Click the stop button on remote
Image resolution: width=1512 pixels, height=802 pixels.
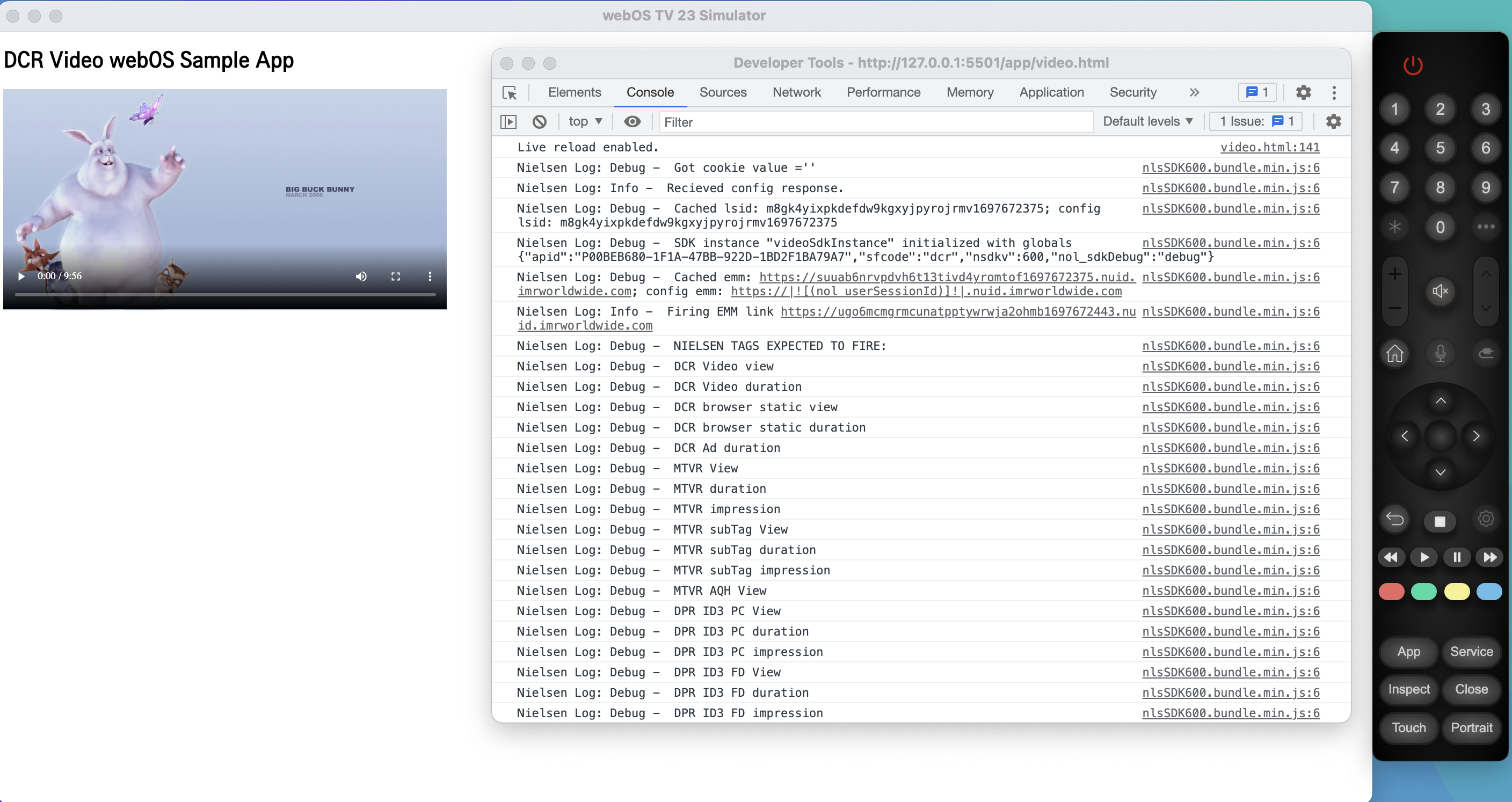[1440, 521]
